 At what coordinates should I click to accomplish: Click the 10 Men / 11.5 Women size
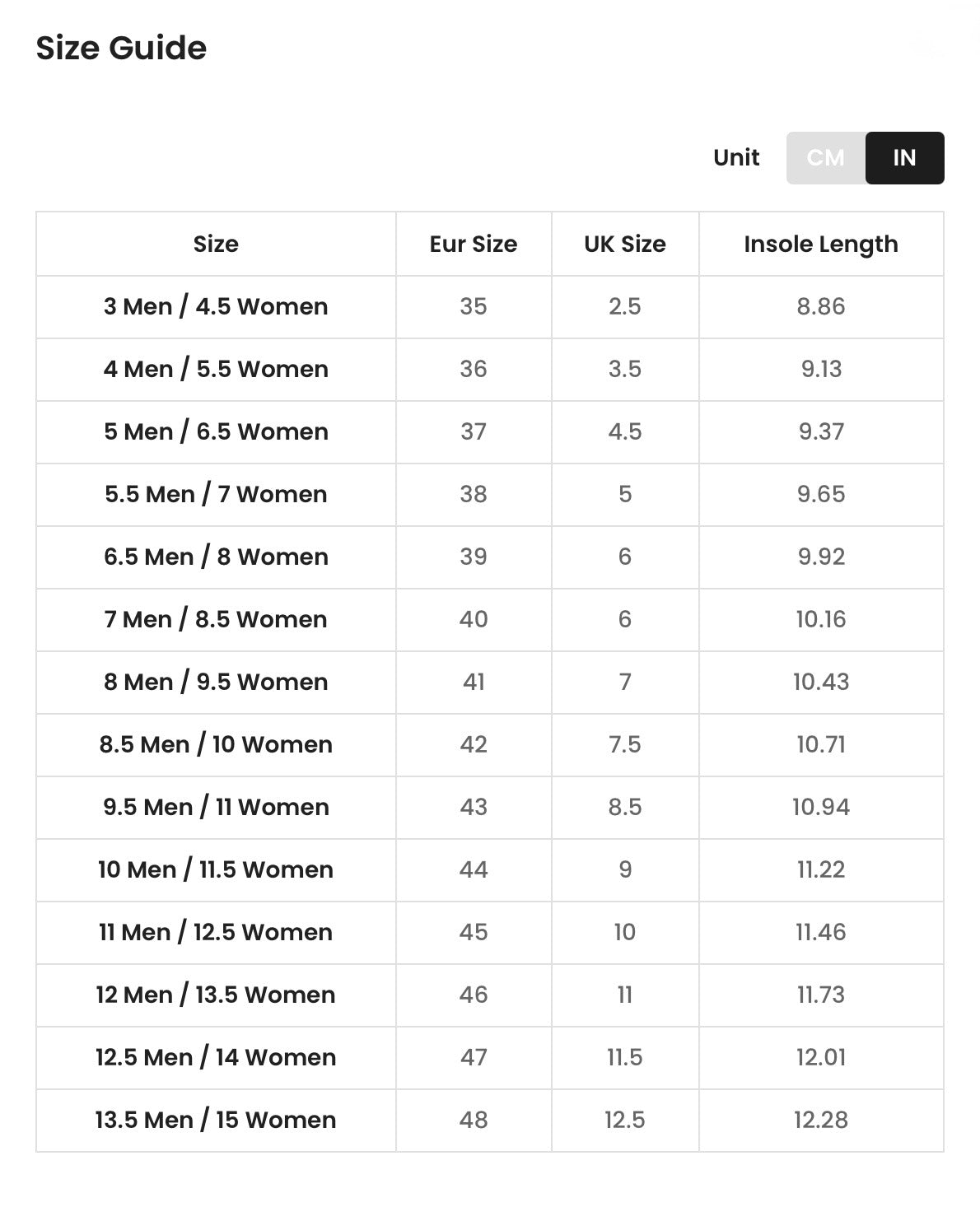point(216,870)
